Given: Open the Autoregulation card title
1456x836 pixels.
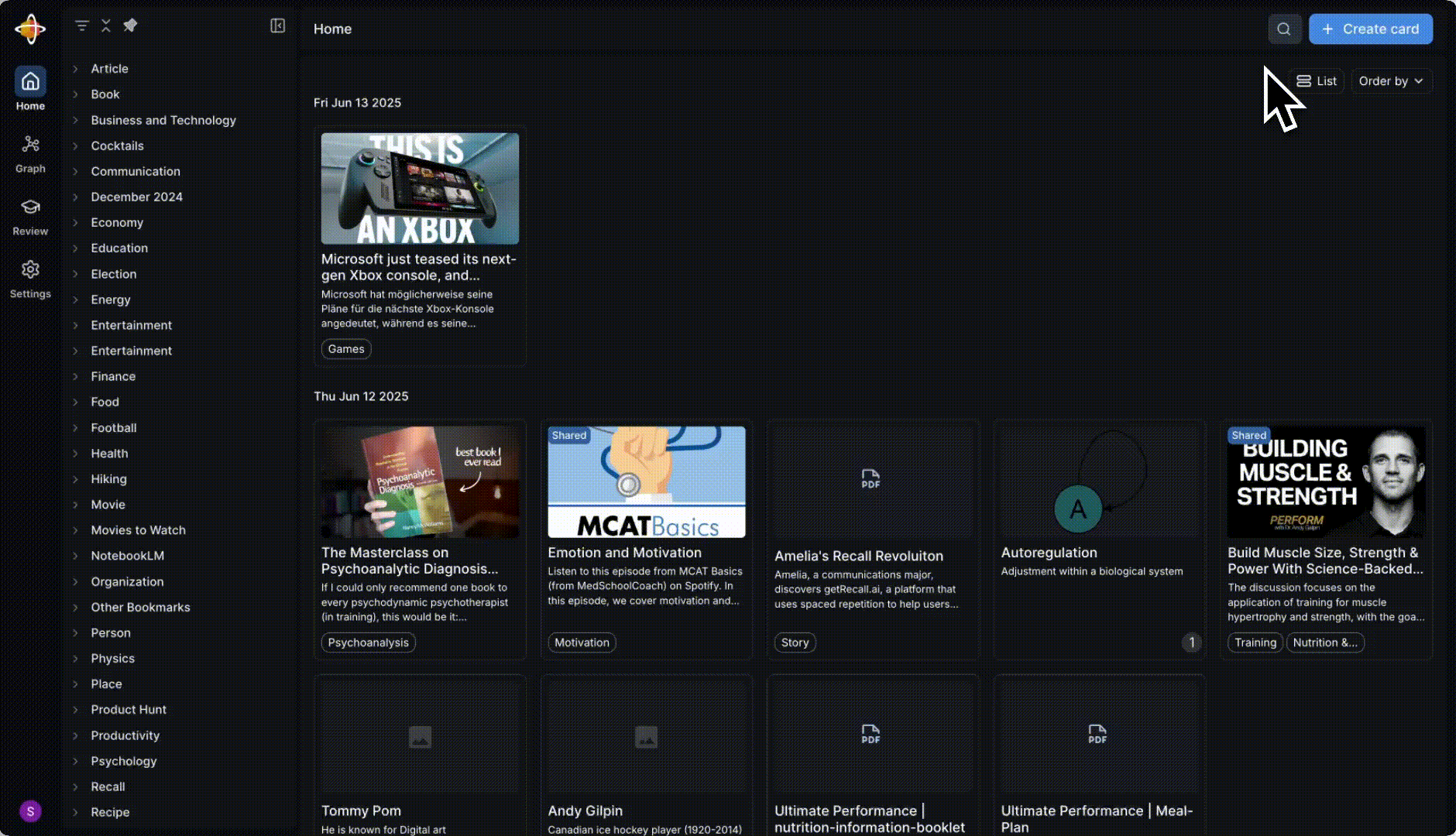Looking at the screenshot, I should pos(1049,553).
